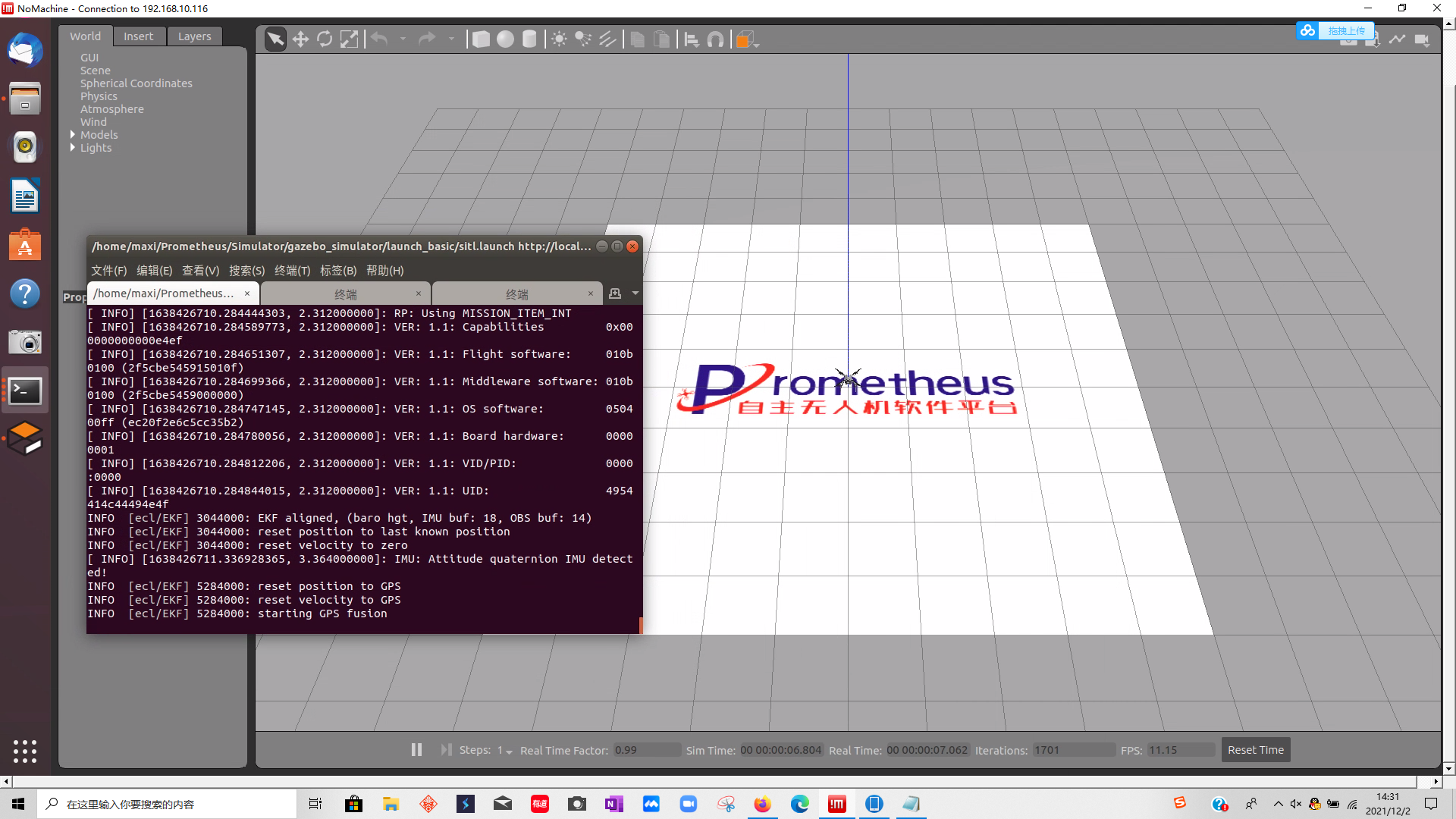Open Rhythmbox from the Ubuntu dock
The image size is (1456, 819).
tap(25, 146)
